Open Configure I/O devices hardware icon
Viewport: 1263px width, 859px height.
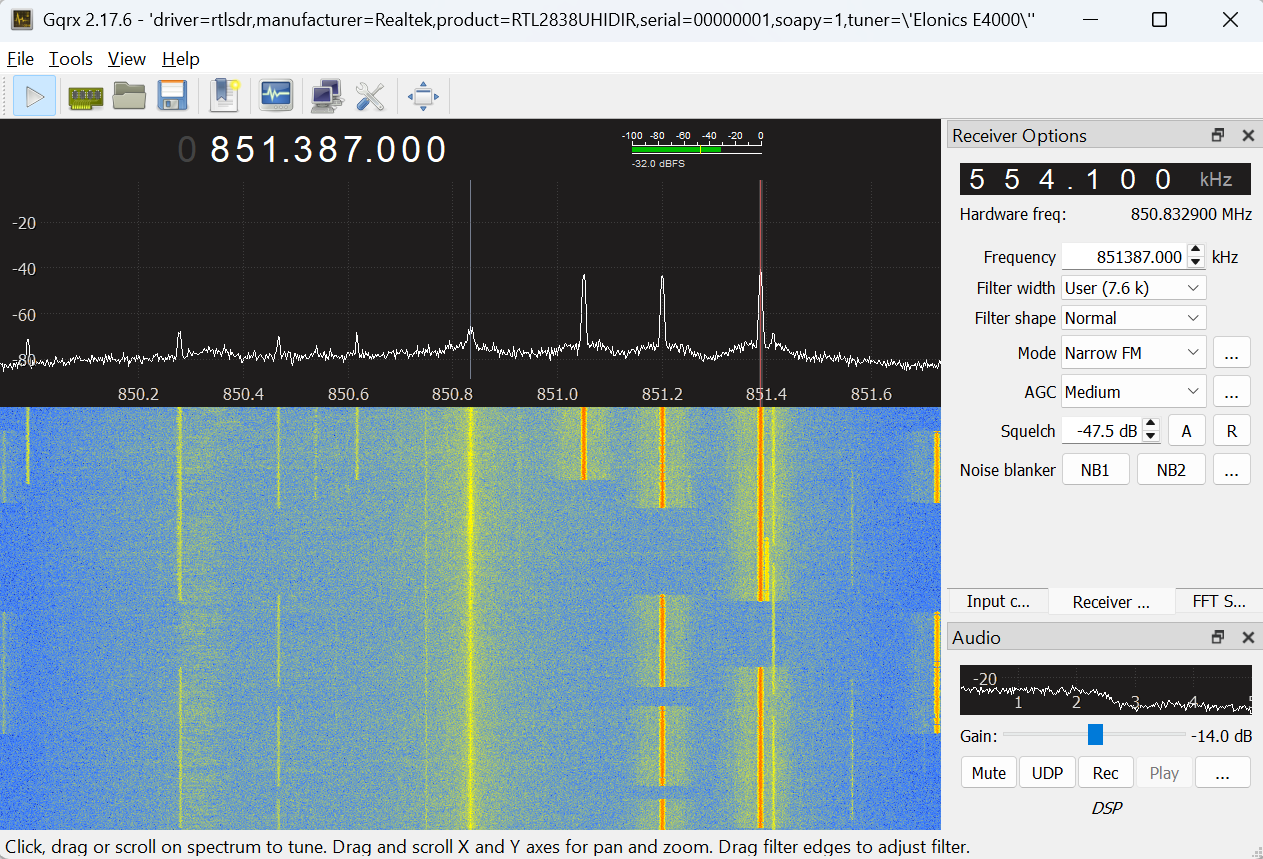click(x=86, y=96)
